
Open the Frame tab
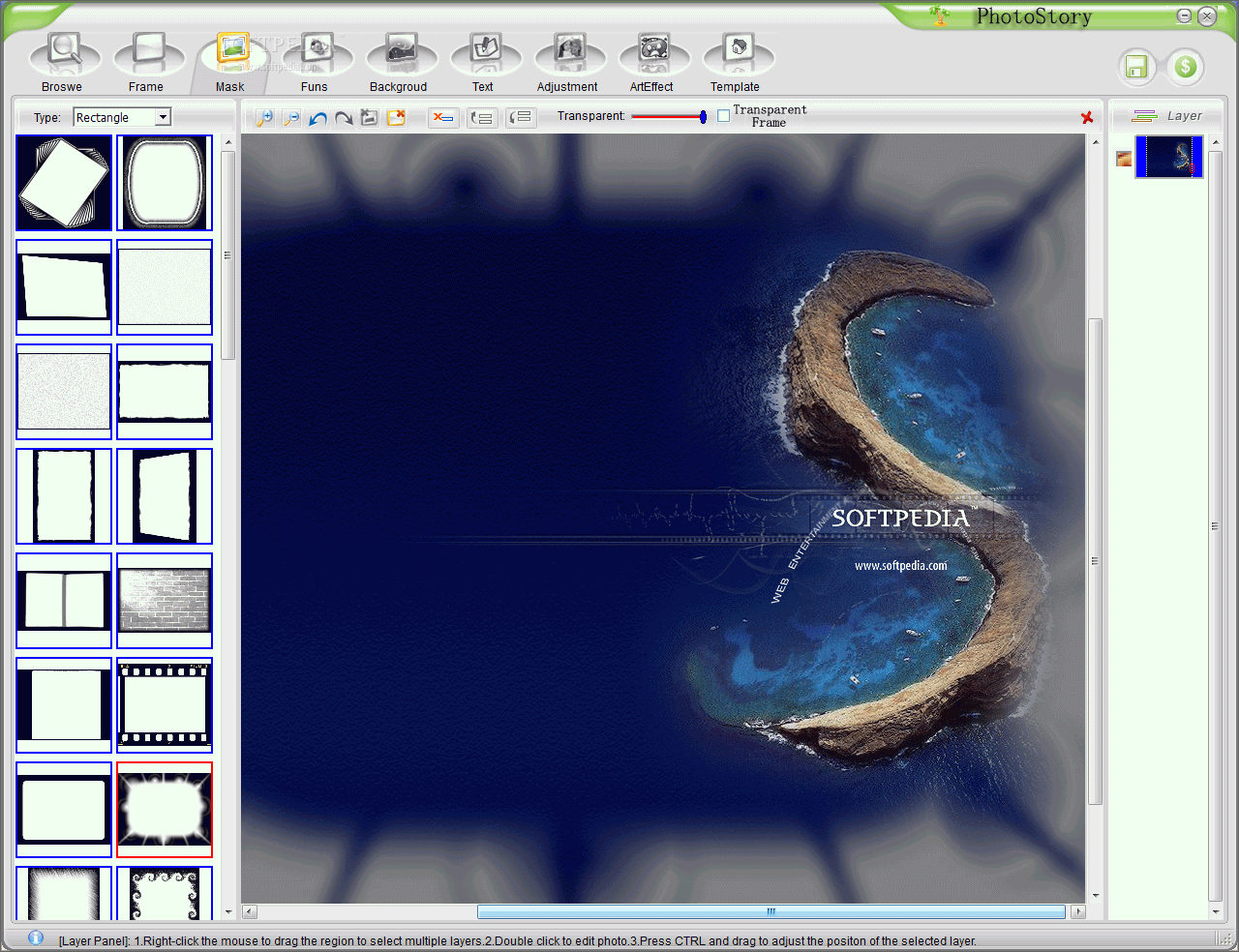click(x=147, y=62)
